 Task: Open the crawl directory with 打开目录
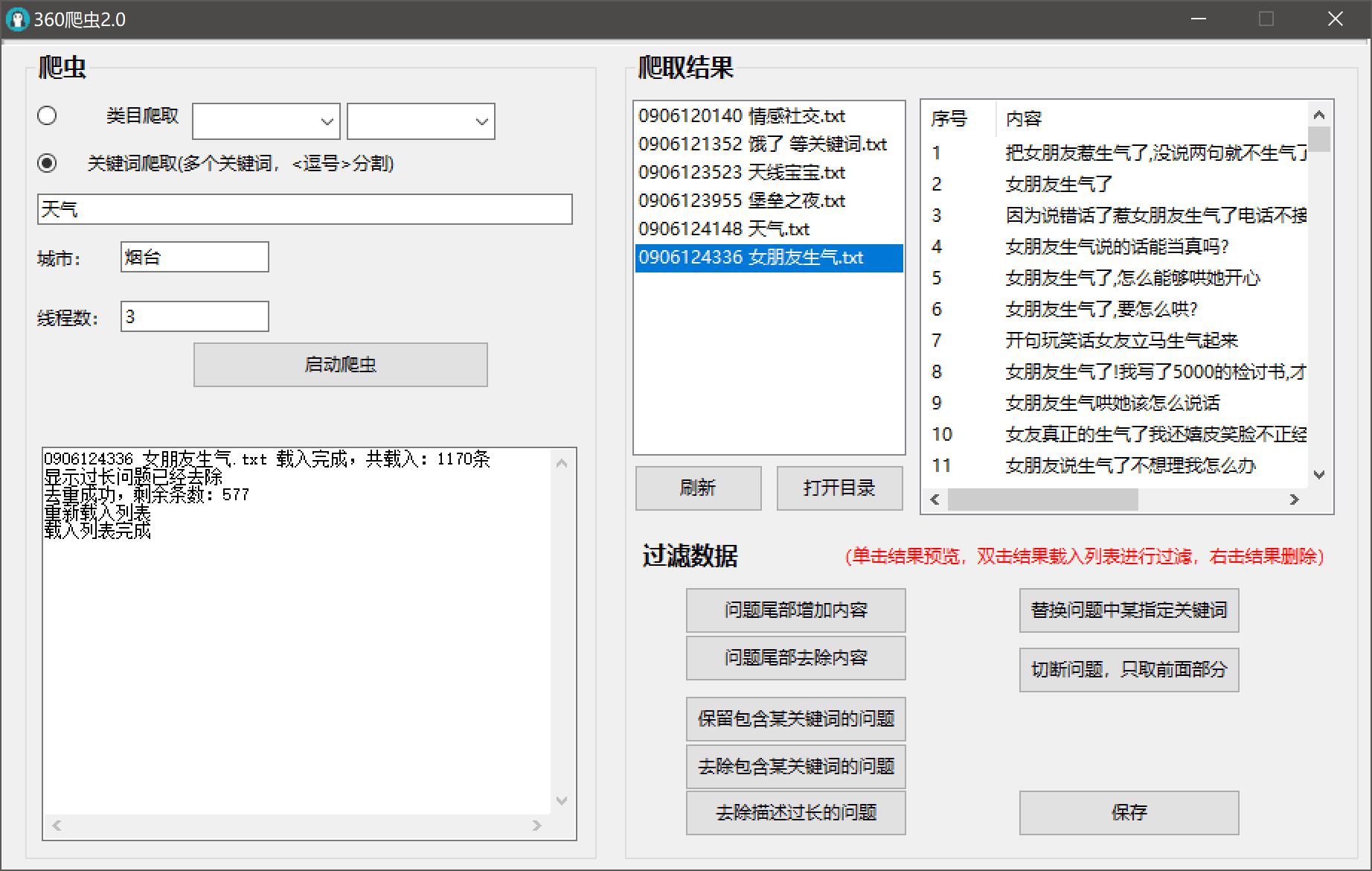(x=839, y=488)
